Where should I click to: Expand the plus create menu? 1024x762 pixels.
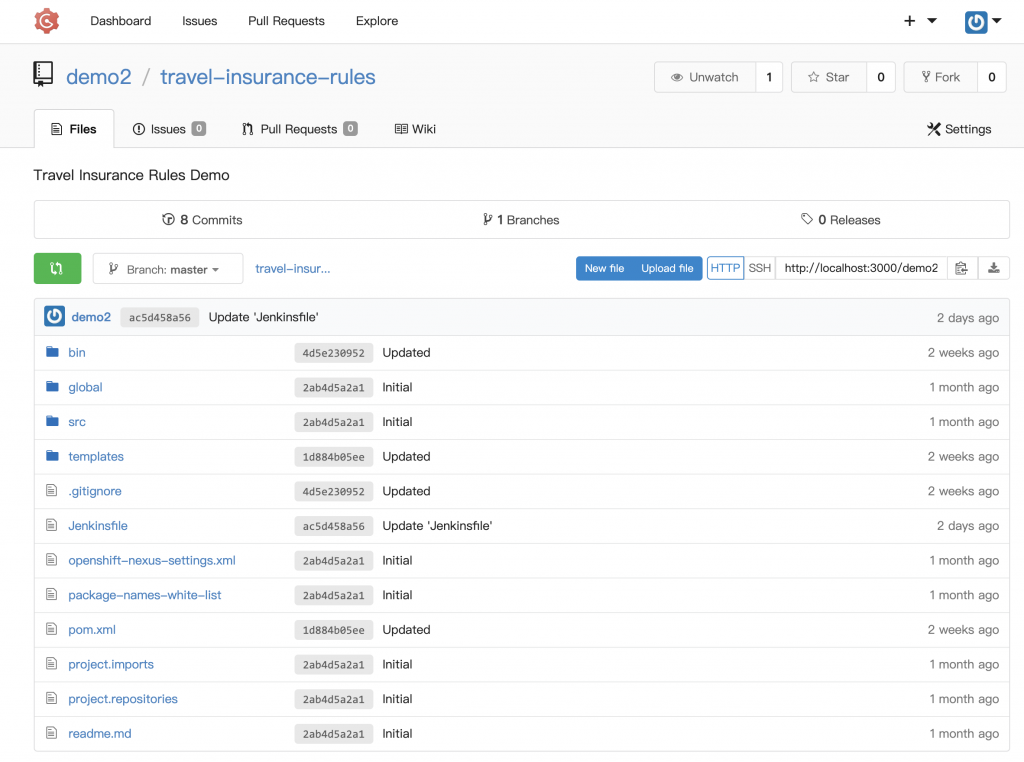pyautogui.click(x=920, y=21)
